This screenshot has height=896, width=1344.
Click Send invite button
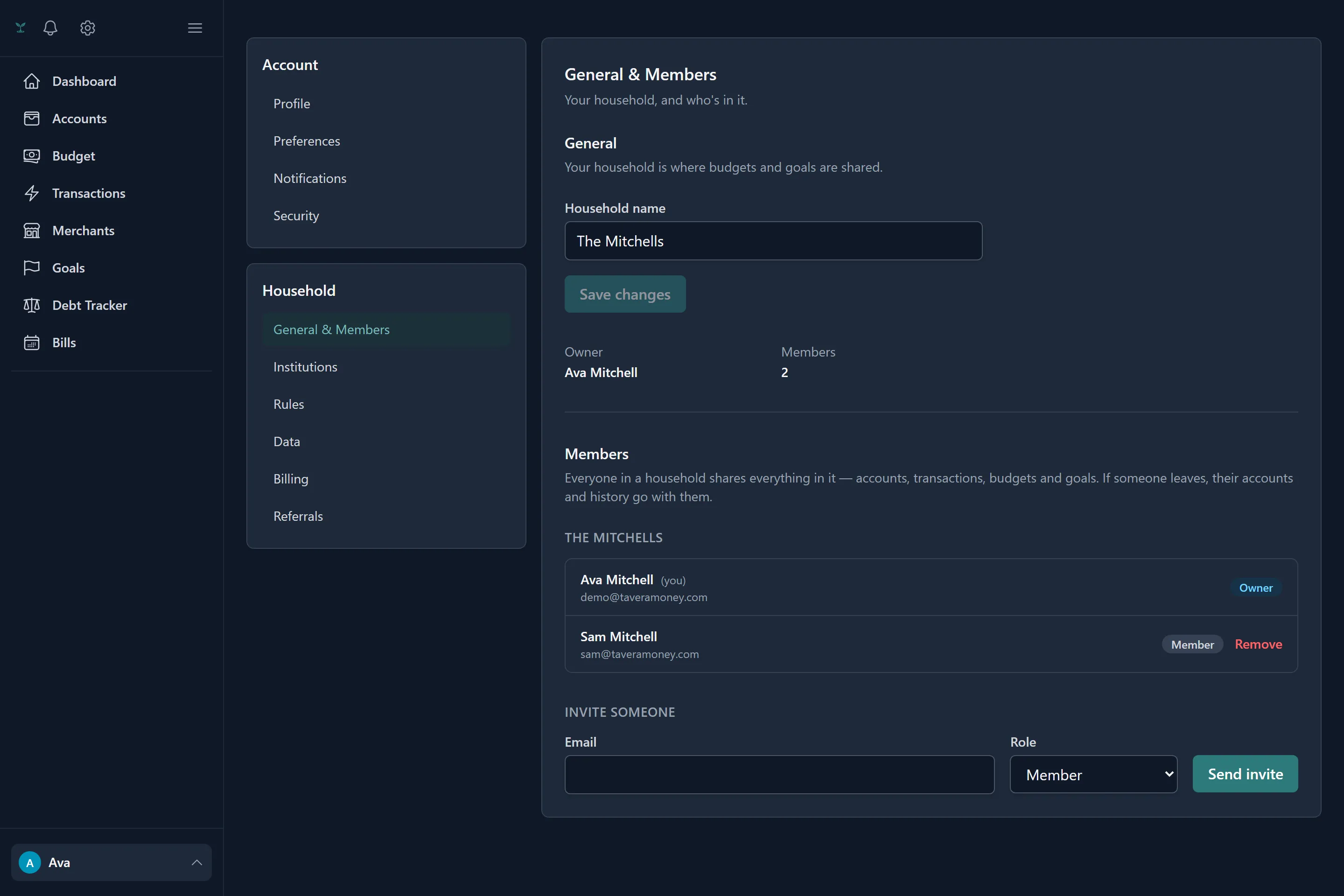pyautogui.click(x=1245, y=774)
